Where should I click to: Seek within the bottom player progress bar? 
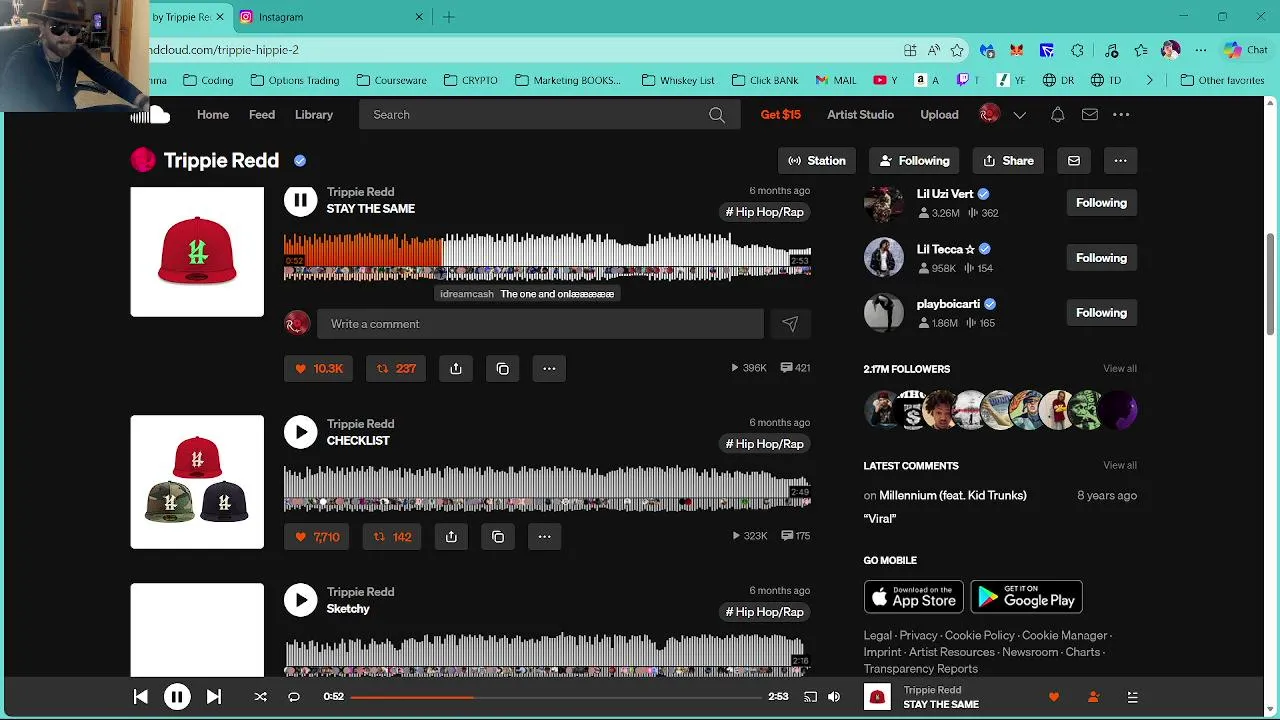click(x=556, y=697)
